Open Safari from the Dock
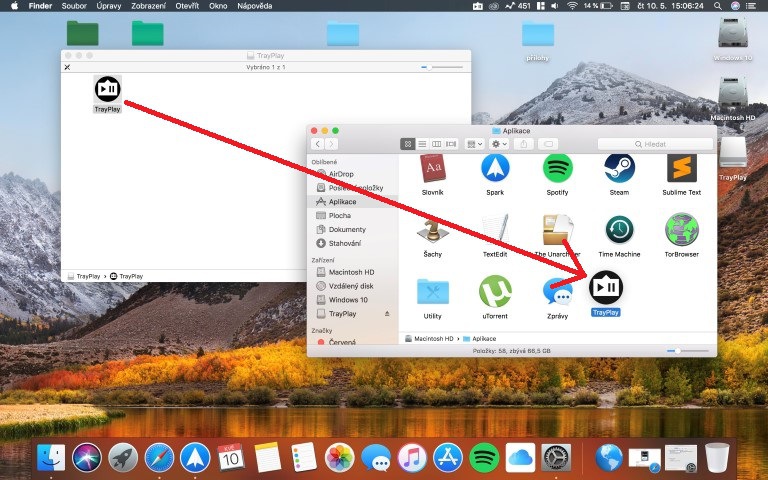The image size is (768, 480). tap(159, 458)
